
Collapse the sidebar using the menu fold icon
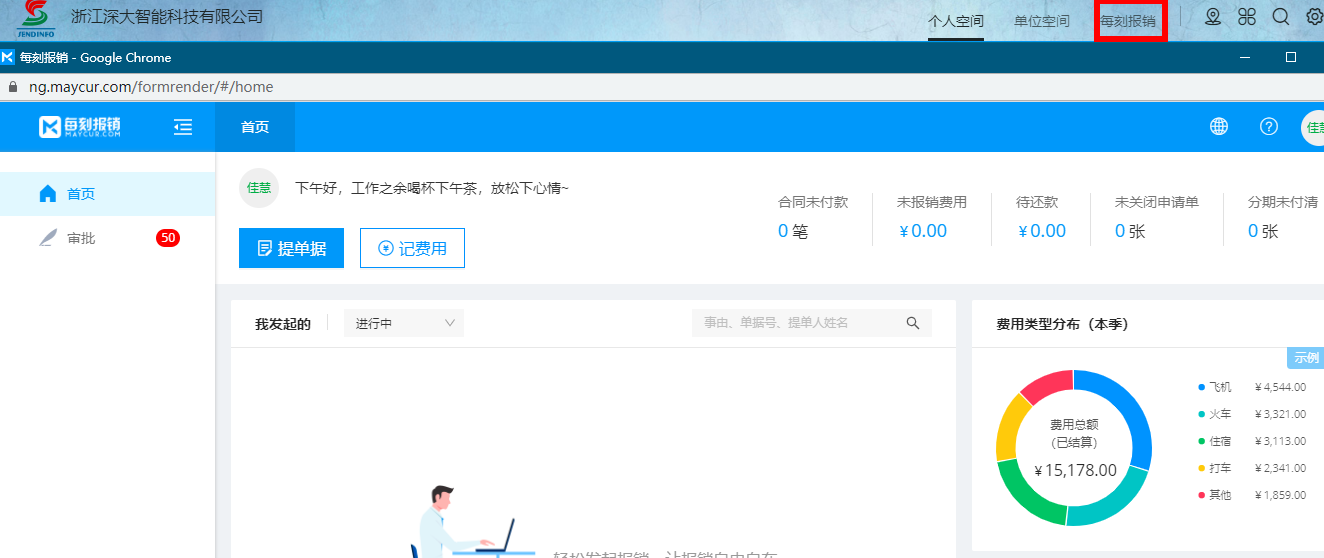tap(183, 127)
